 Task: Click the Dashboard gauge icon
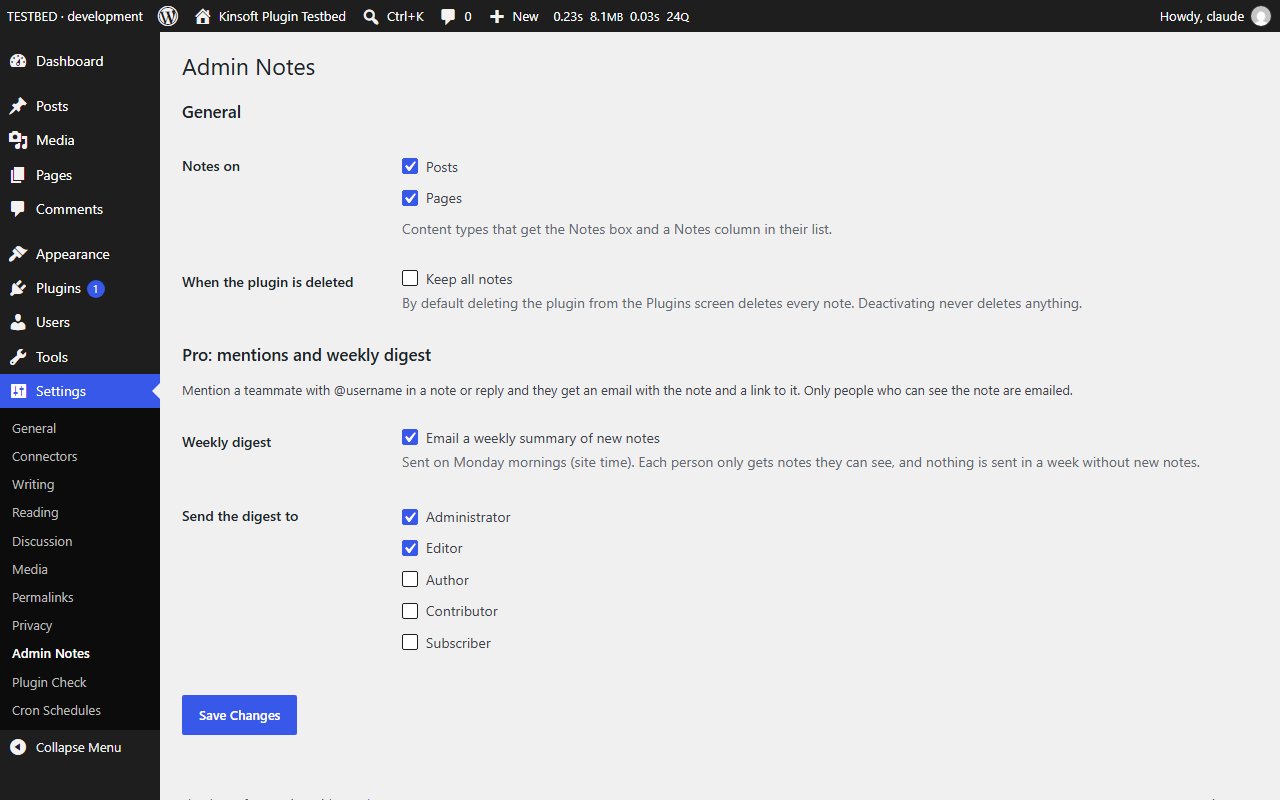click(18, 61)
